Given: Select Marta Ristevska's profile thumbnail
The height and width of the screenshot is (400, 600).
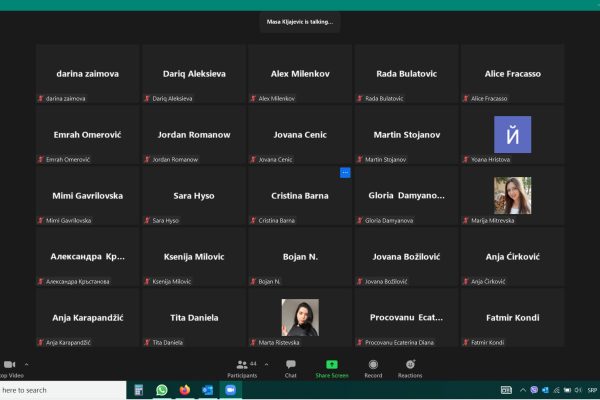Looking at the screenshot, I should (x=300, y=317).
